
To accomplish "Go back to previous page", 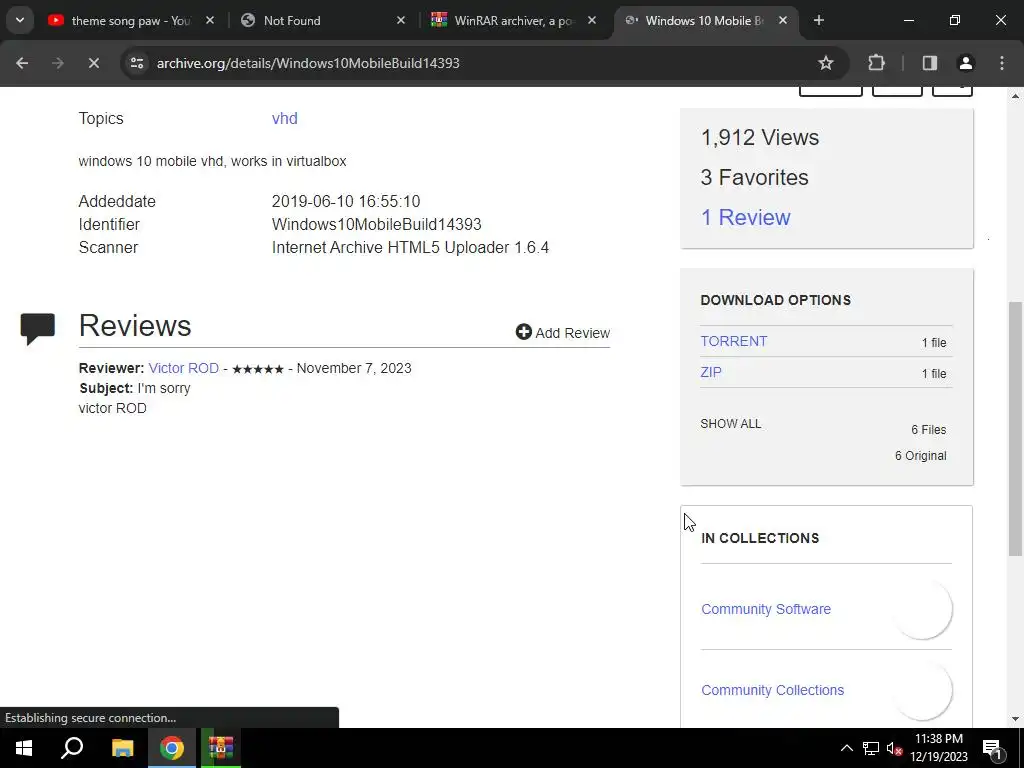I will [22, 63].
